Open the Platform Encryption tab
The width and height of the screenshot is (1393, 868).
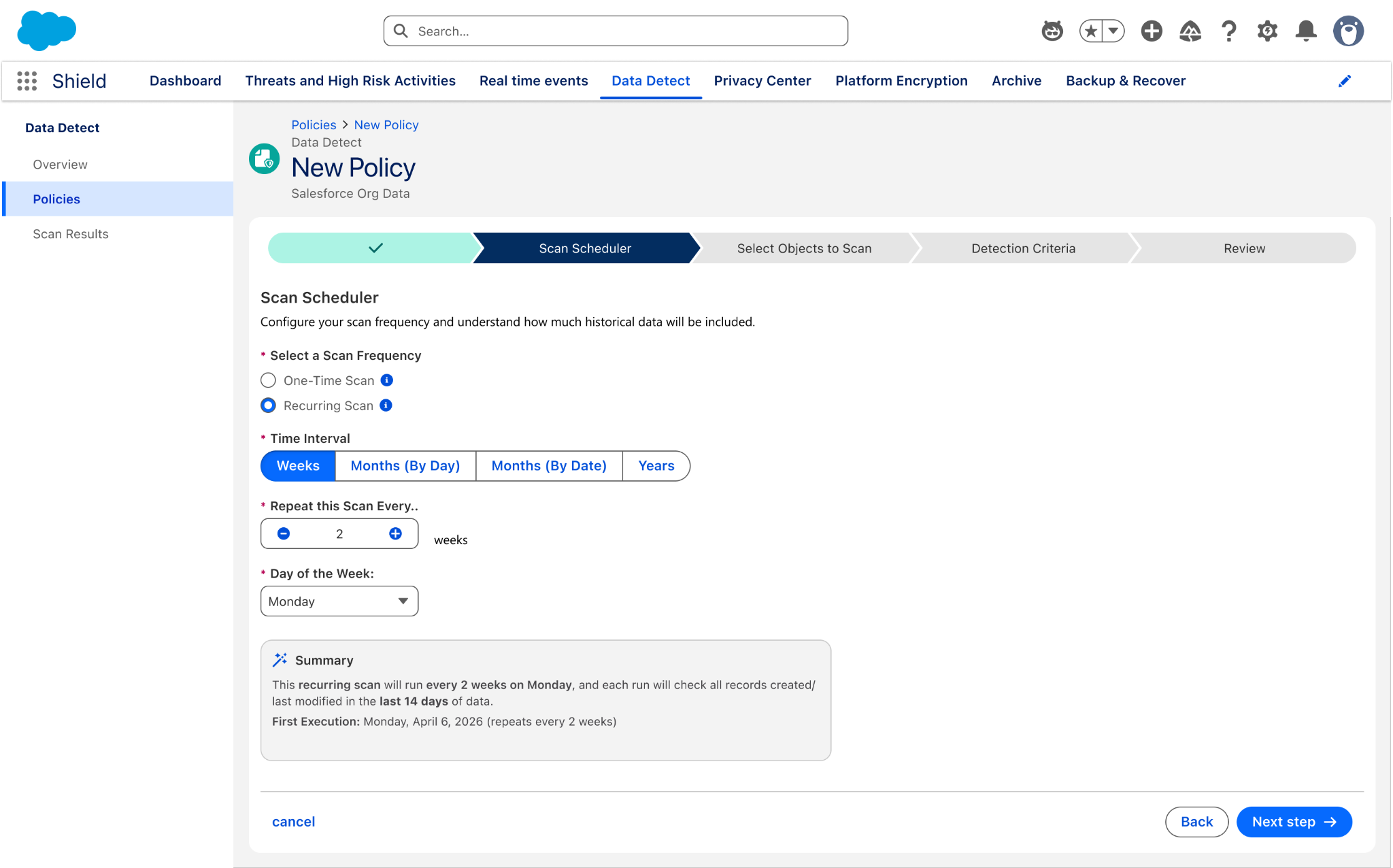[901, 81]
